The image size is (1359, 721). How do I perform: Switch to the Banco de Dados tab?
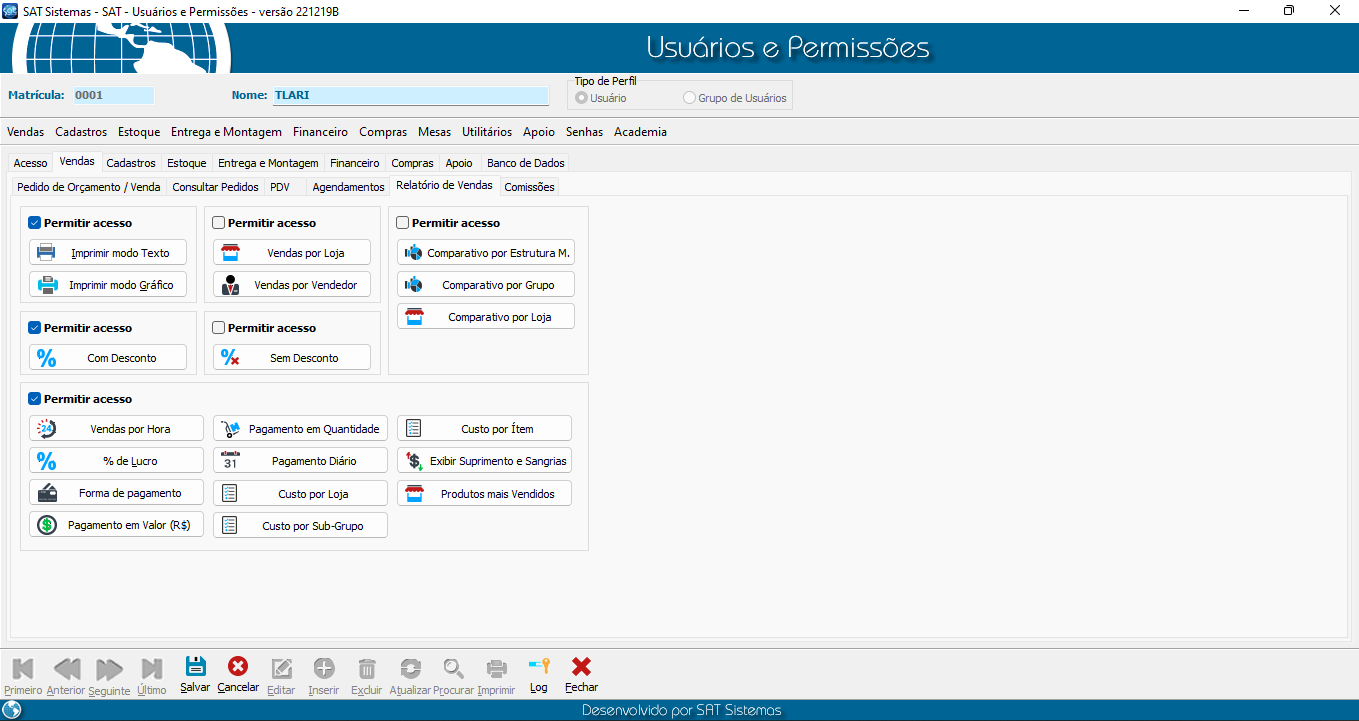[x=525, y=163]
